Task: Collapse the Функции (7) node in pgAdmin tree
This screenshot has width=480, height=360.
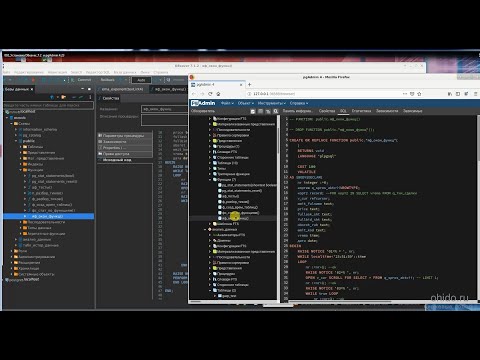Action: point(210,180)
